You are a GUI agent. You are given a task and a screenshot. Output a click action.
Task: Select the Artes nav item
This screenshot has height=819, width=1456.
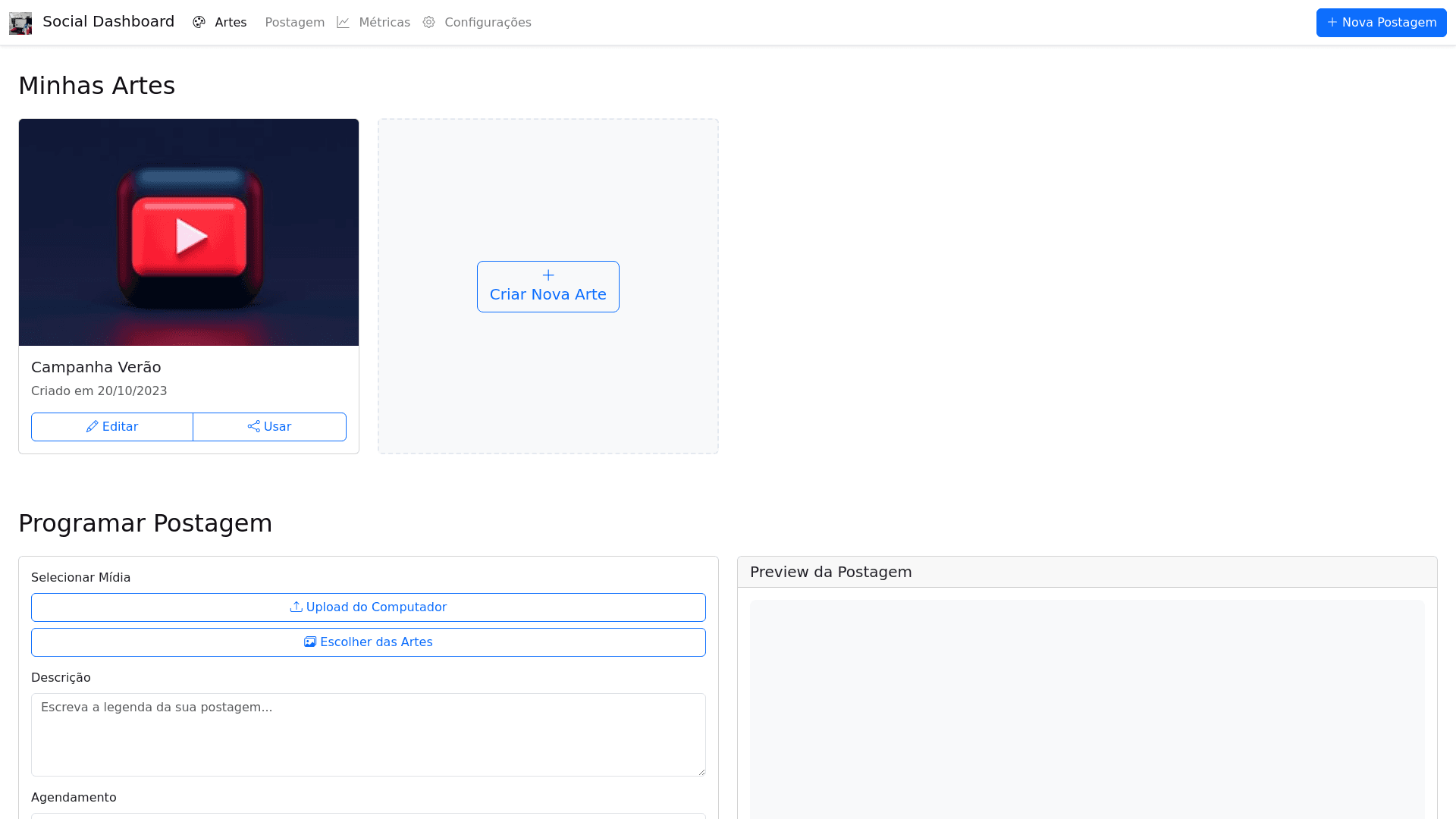[231, 23]
